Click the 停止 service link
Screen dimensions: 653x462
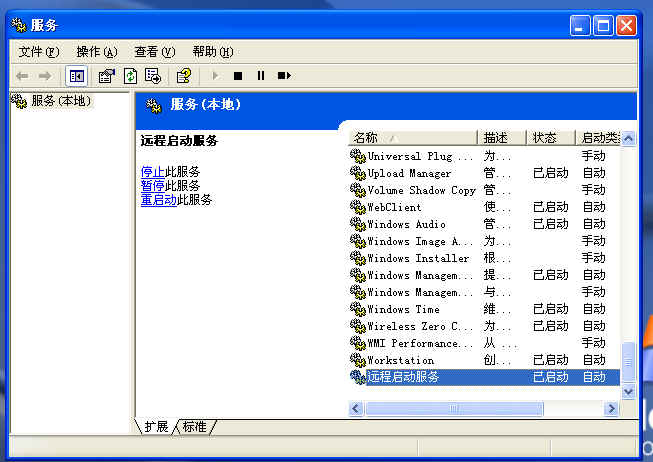pyautogui.click(x=153, y=172)
